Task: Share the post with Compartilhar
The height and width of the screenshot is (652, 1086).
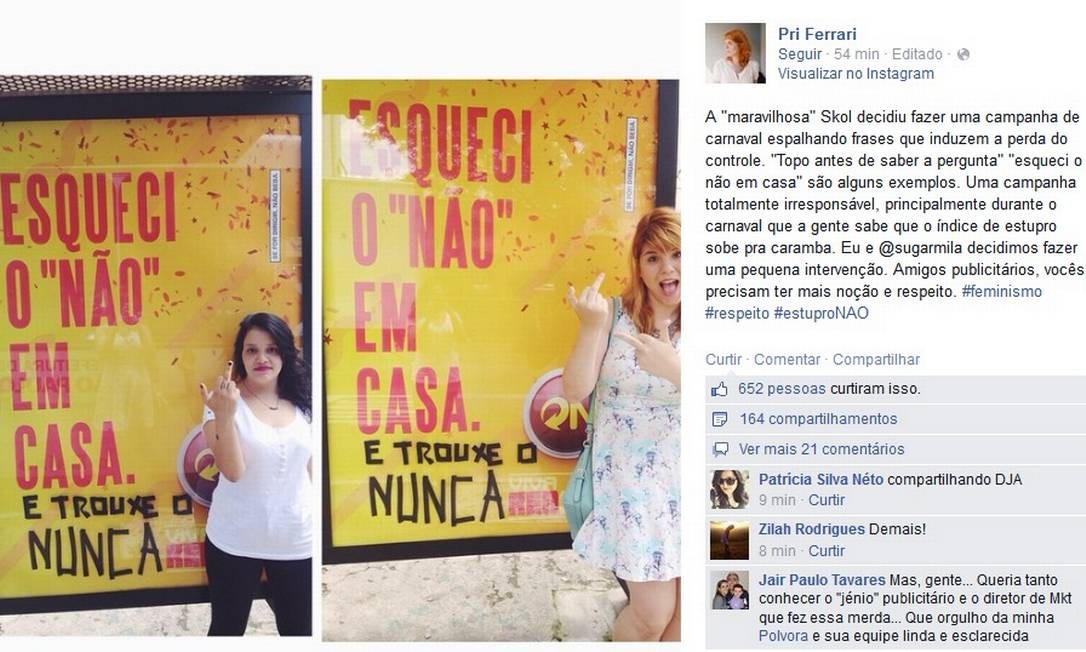Action: point(876,360)
